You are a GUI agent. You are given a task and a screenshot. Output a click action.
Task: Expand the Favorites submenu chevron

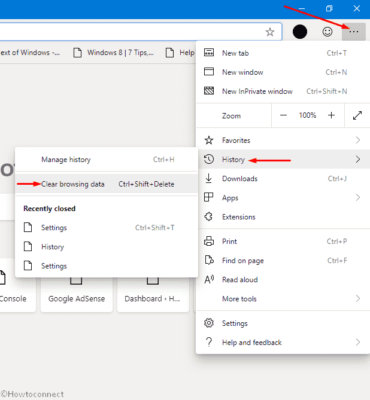(358, 140)
